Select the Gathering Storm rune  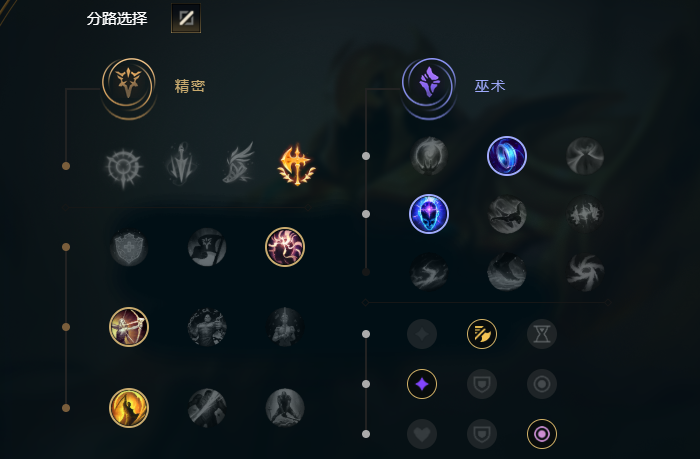pos(585,272)
